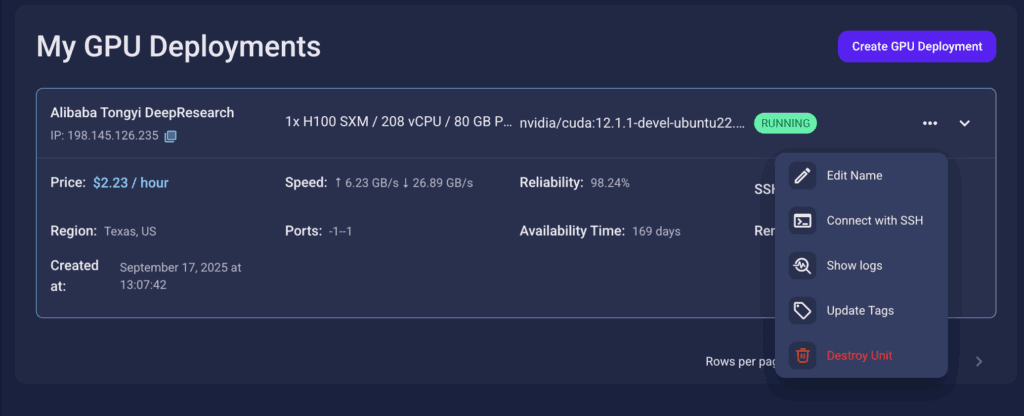This screenshot has height=416, width=1024.
Task: Click the terminal SSH icon
Action: pos(802,221)
